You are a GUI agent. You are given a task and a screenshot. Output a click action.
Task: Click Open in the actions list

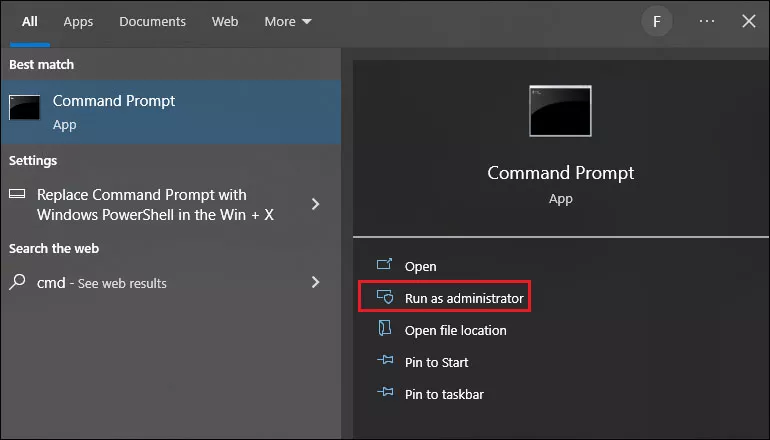point(420,266)
